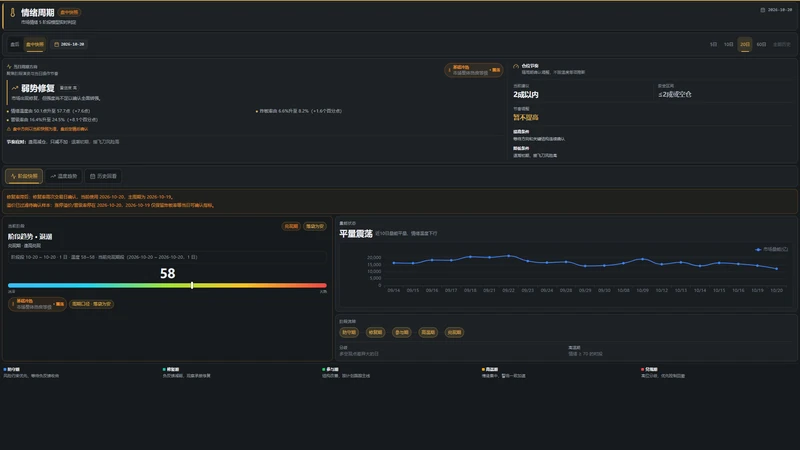Select the 防守期 stage pill in the flow row
The height and width of the screenshot is (450, 800).
tap(349, 332)
